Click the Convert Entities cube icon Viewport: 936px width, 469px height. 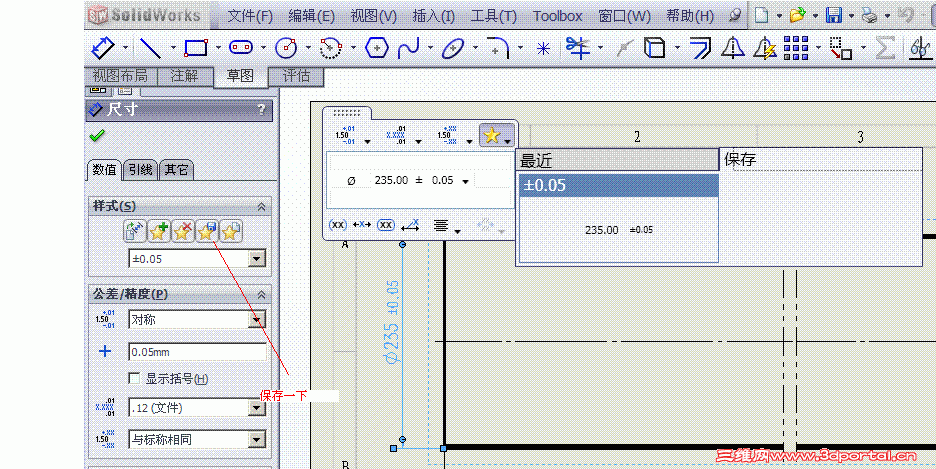[655, 48]
